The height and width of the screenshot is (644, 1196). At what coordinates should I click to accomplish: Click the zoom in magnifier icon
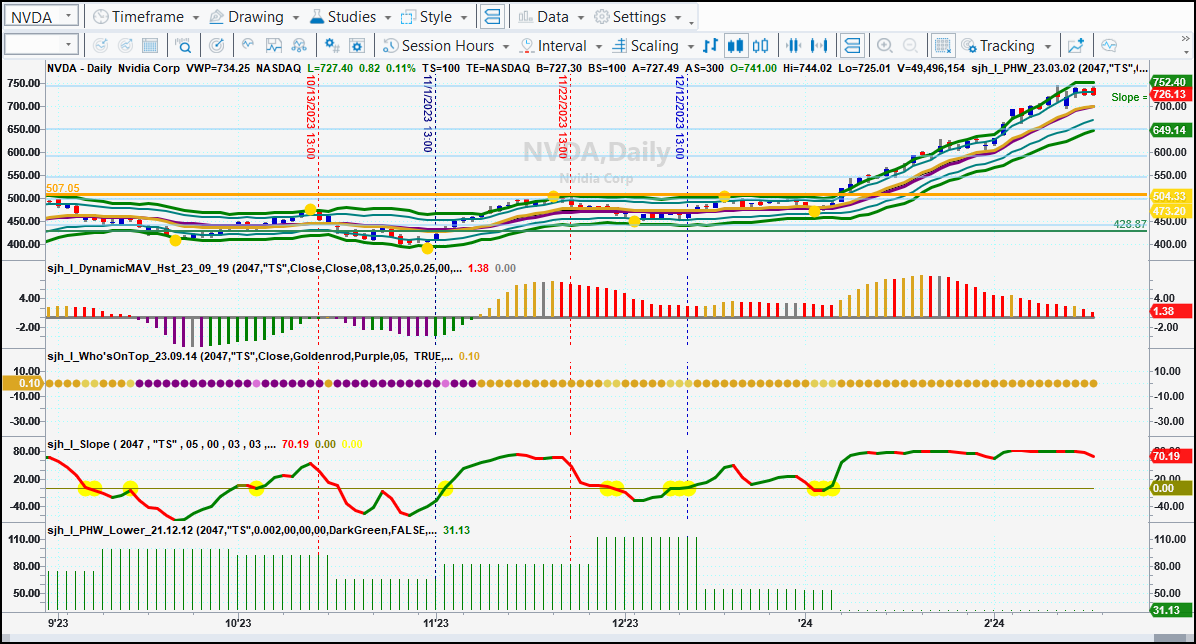click(885, 46)
